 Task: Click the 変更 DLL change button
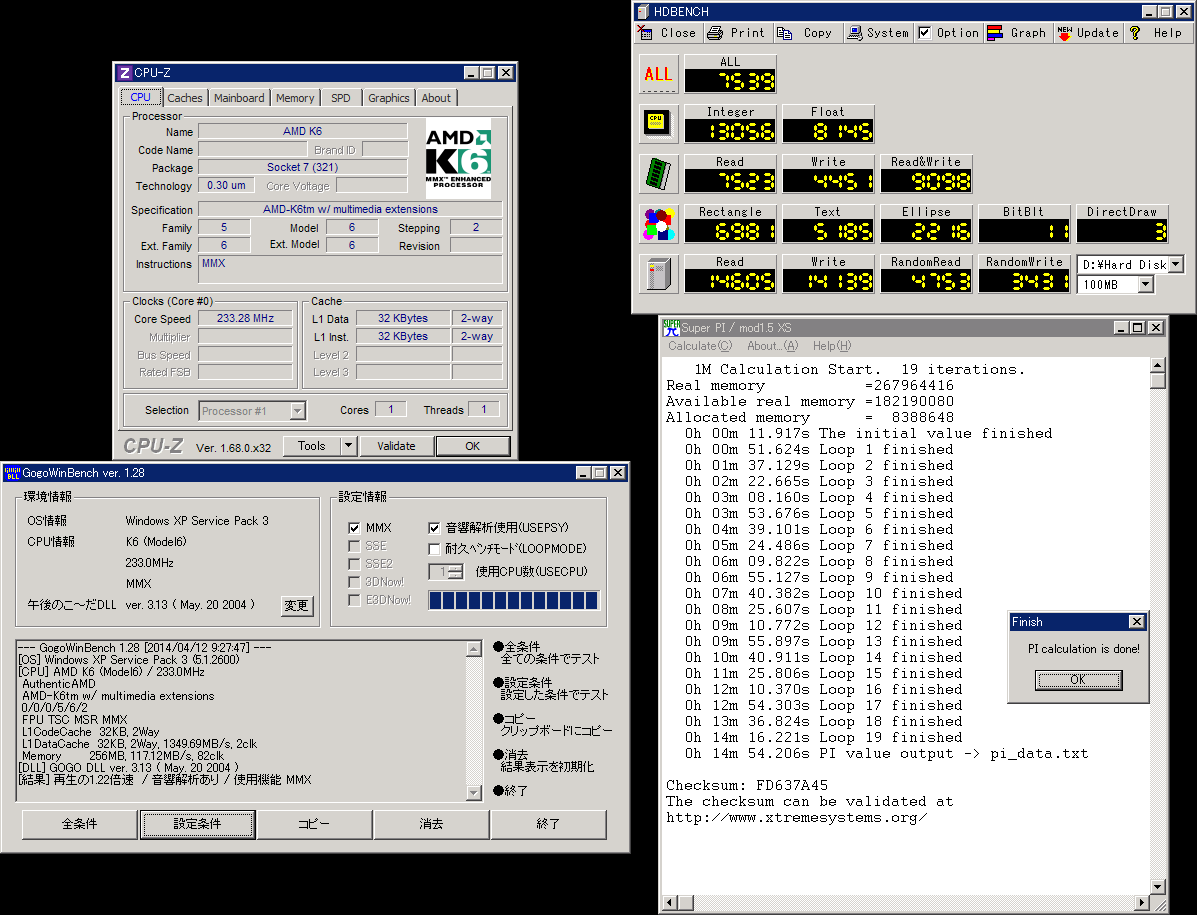coord(297,606)
